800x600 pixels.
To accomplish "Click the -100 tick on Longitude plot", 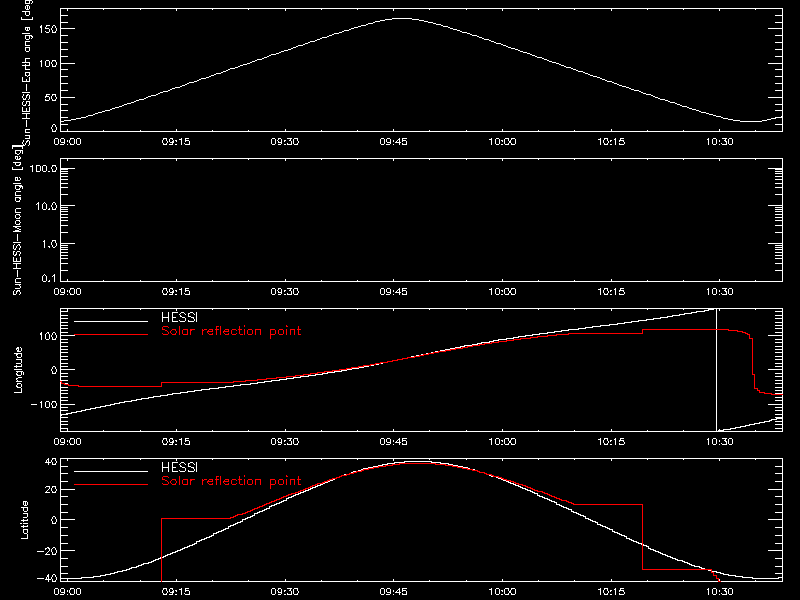I will coord(44,405).
